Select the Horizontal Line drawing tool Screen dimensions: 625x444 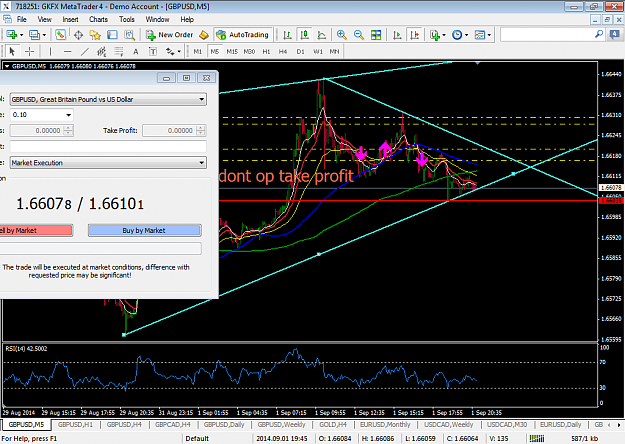click(67, 51)
